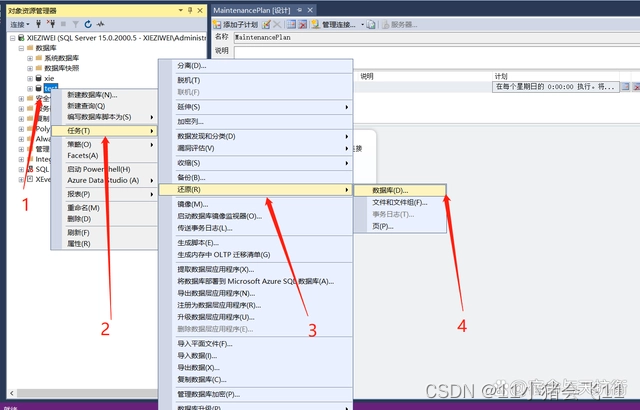Open the 任务(T) submenu

(x=104, y=131)
